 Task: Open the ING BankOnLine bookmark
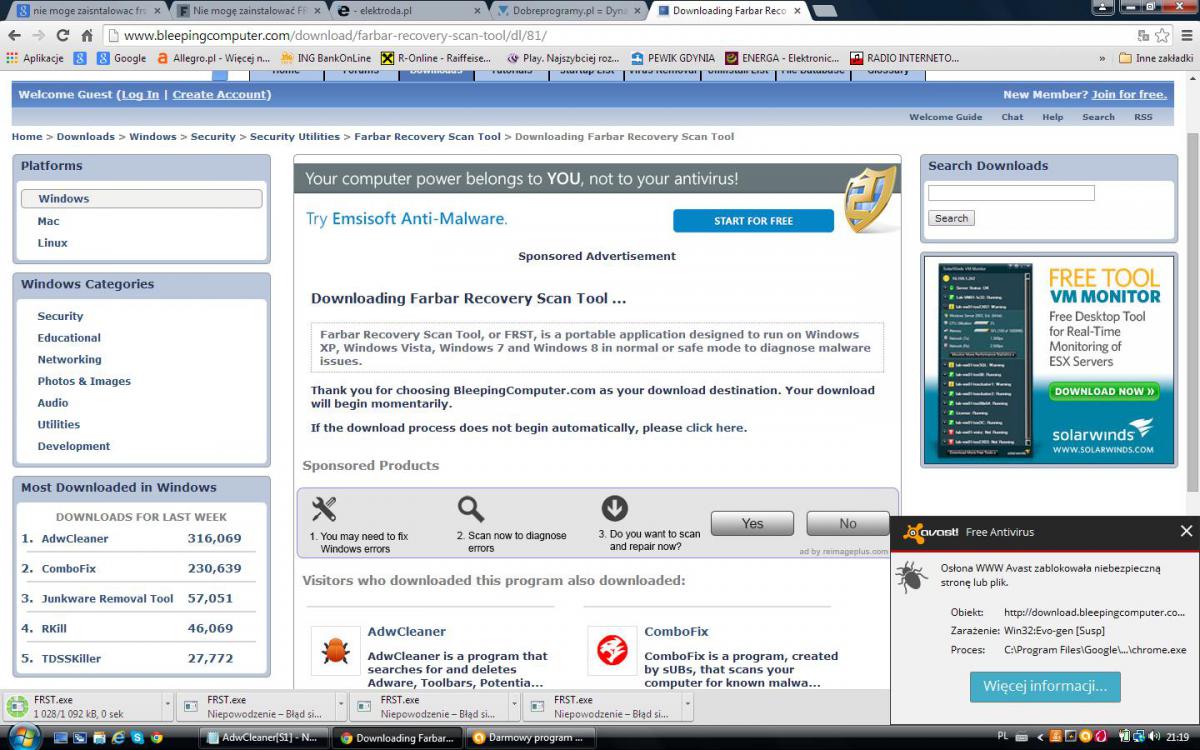[x=326, y=58]
